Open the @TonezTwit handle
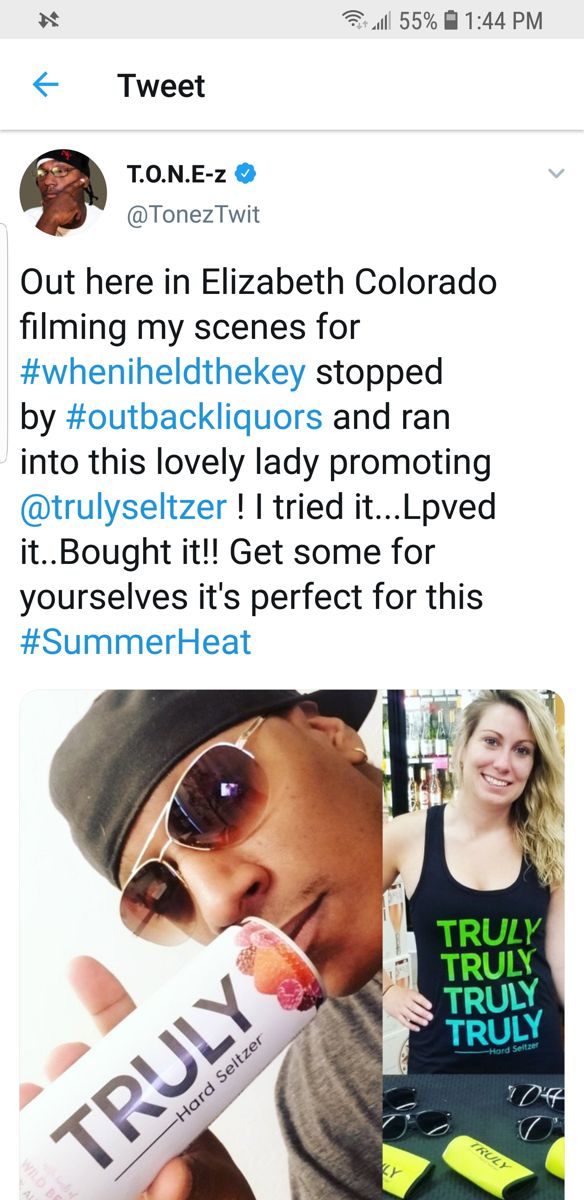Screen dimensions: 584x1200 click(x=193, y=214)
